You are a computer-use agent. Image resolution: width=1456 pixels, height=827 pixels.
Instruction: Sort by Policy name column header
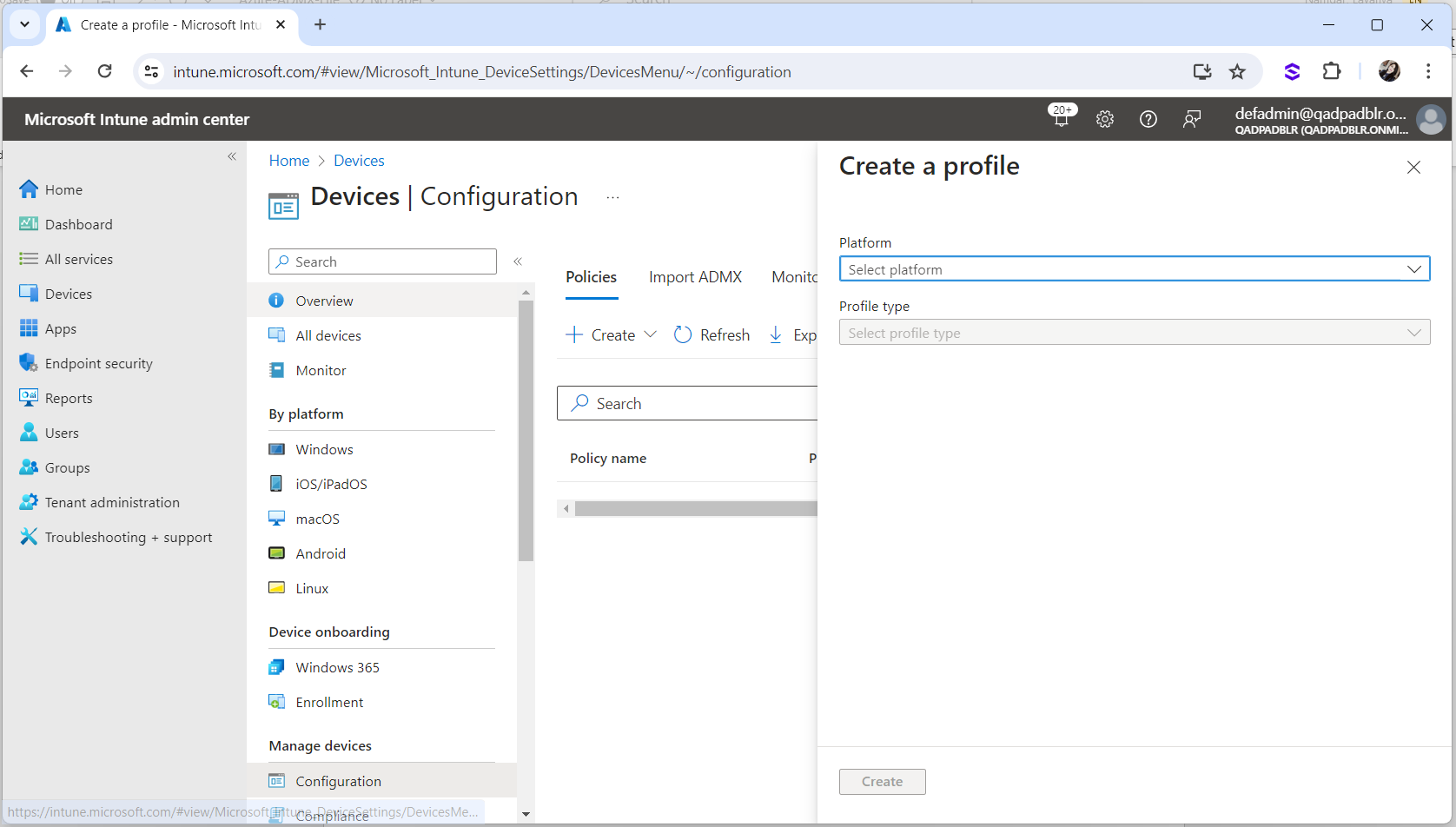(608, 459)
